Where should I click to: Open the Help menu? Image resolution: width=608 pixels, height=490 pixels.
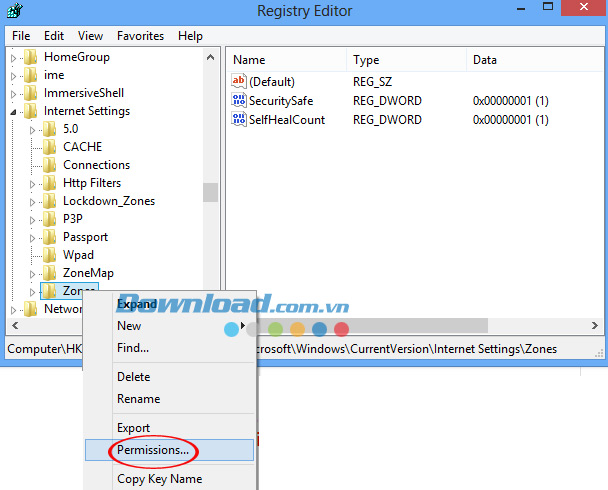190,36
